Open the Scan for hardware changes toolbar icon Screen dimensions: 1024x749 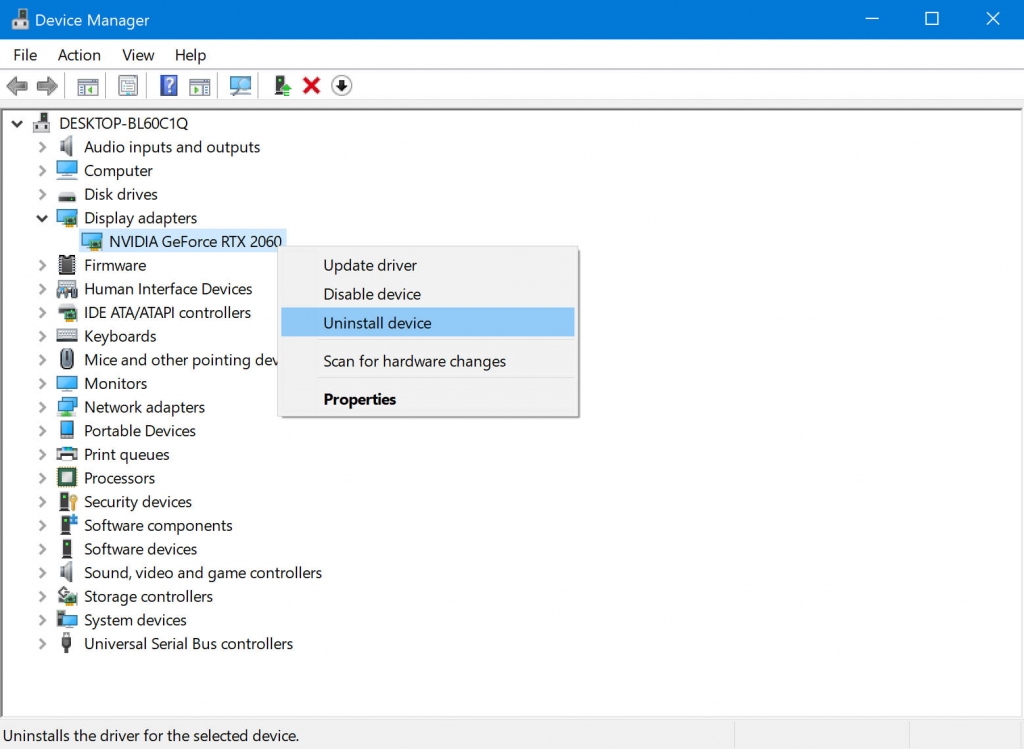(x=240, y=85)
